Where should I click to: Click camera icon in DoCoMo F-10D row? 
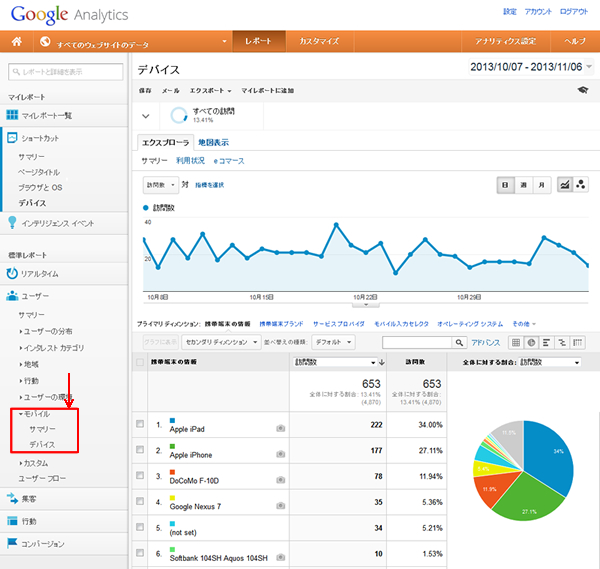[280, 480]
